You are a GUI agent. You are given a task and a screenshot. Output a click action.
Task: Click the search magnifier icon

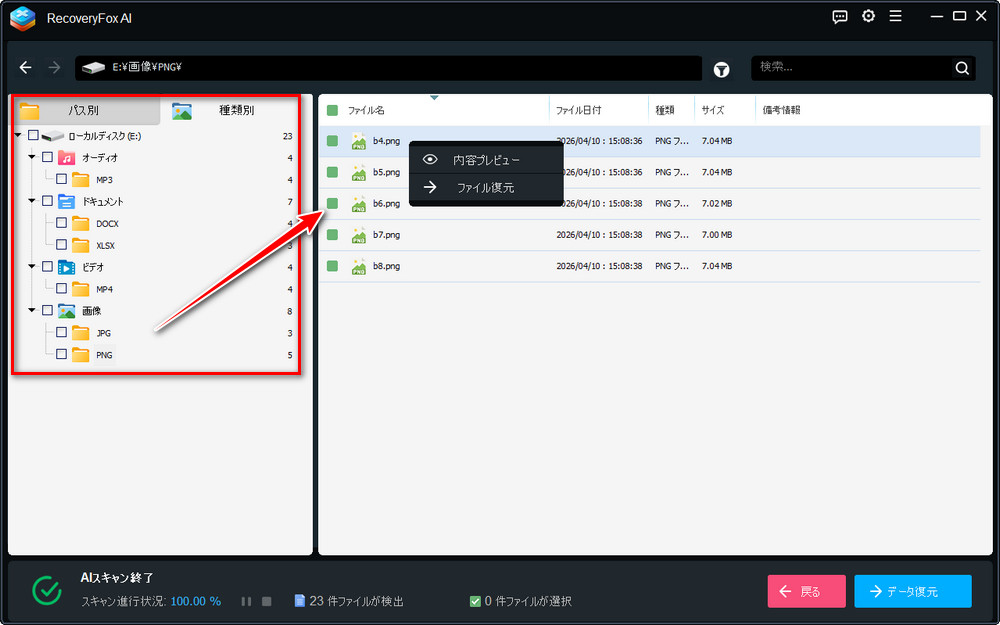tap(961, 68)
